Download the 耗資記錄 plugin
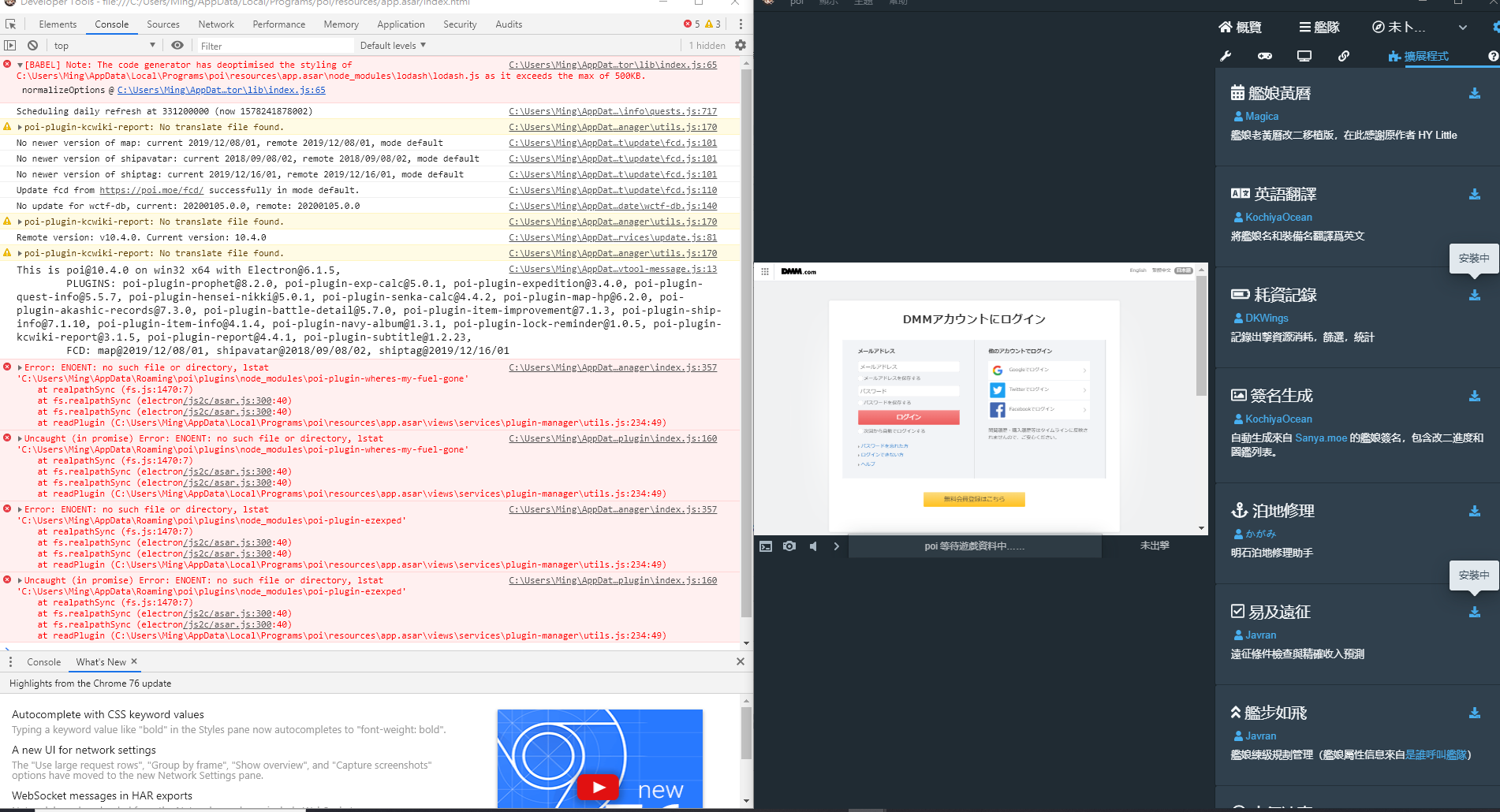This screenshot has width=1500, height=812. pos(1475,295)
